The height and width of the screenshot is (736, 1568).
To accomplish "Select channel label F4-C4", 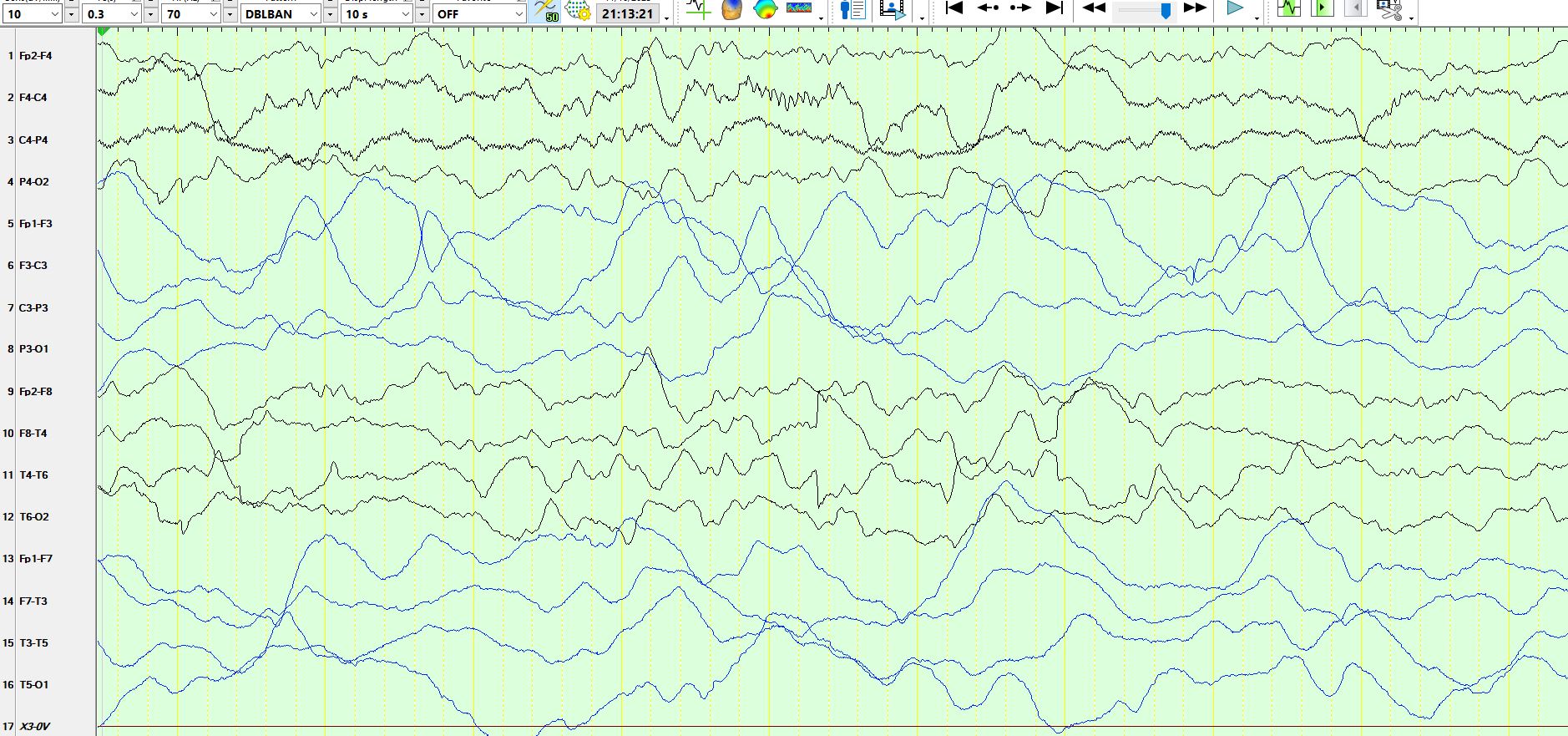I will pos(33,98).
